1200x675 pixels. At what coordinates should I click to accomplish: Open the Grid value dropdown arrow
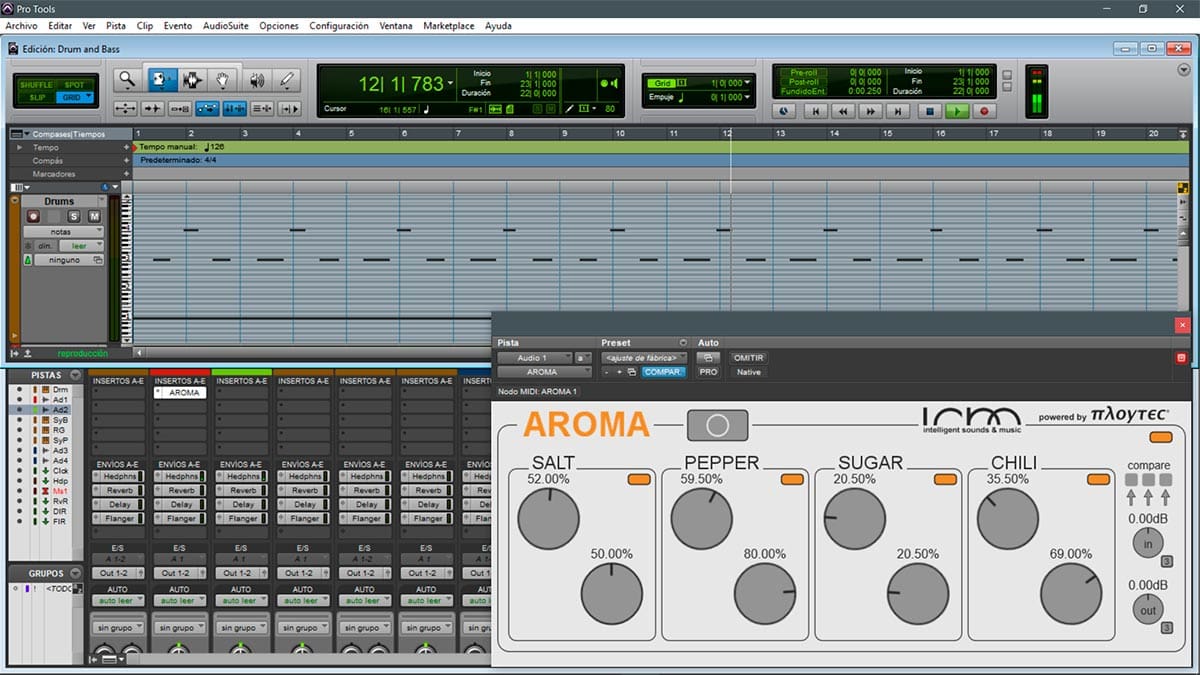point(745,83)
